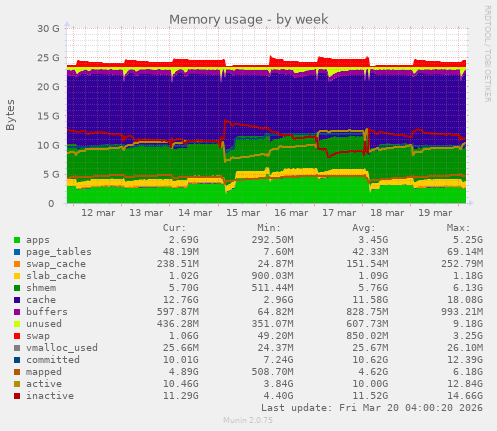497x431 pixels.
Task: Select the 'inactive' legend label
Action: tap(50, 396)
